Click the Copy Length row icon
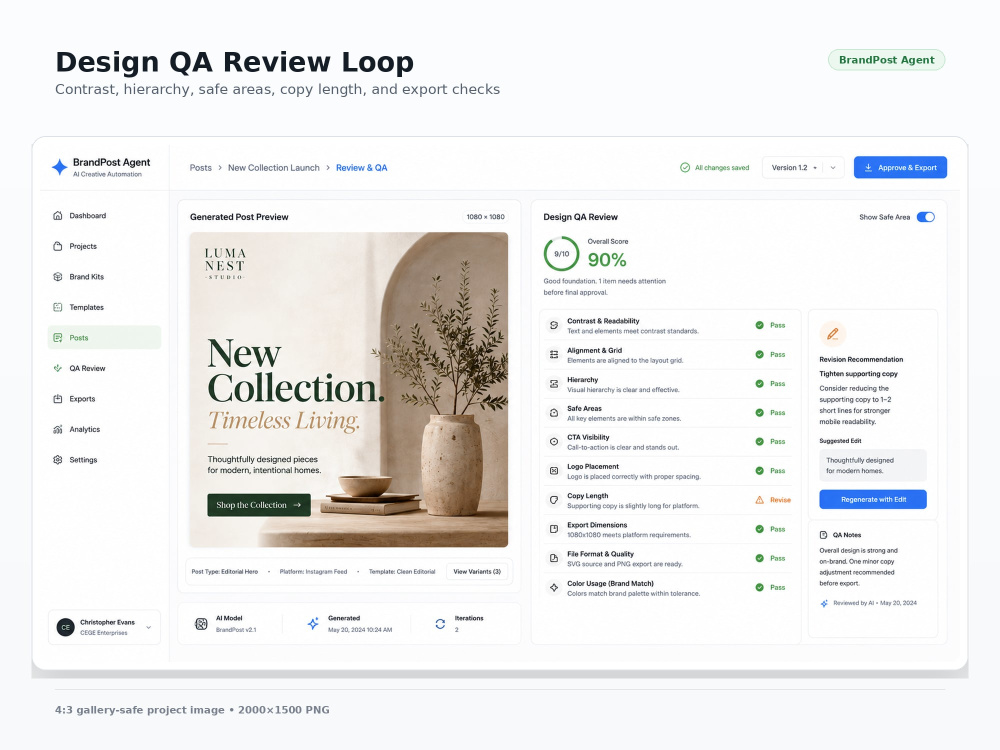This screenshot has width=1000, height=750. tap(554, 500)
